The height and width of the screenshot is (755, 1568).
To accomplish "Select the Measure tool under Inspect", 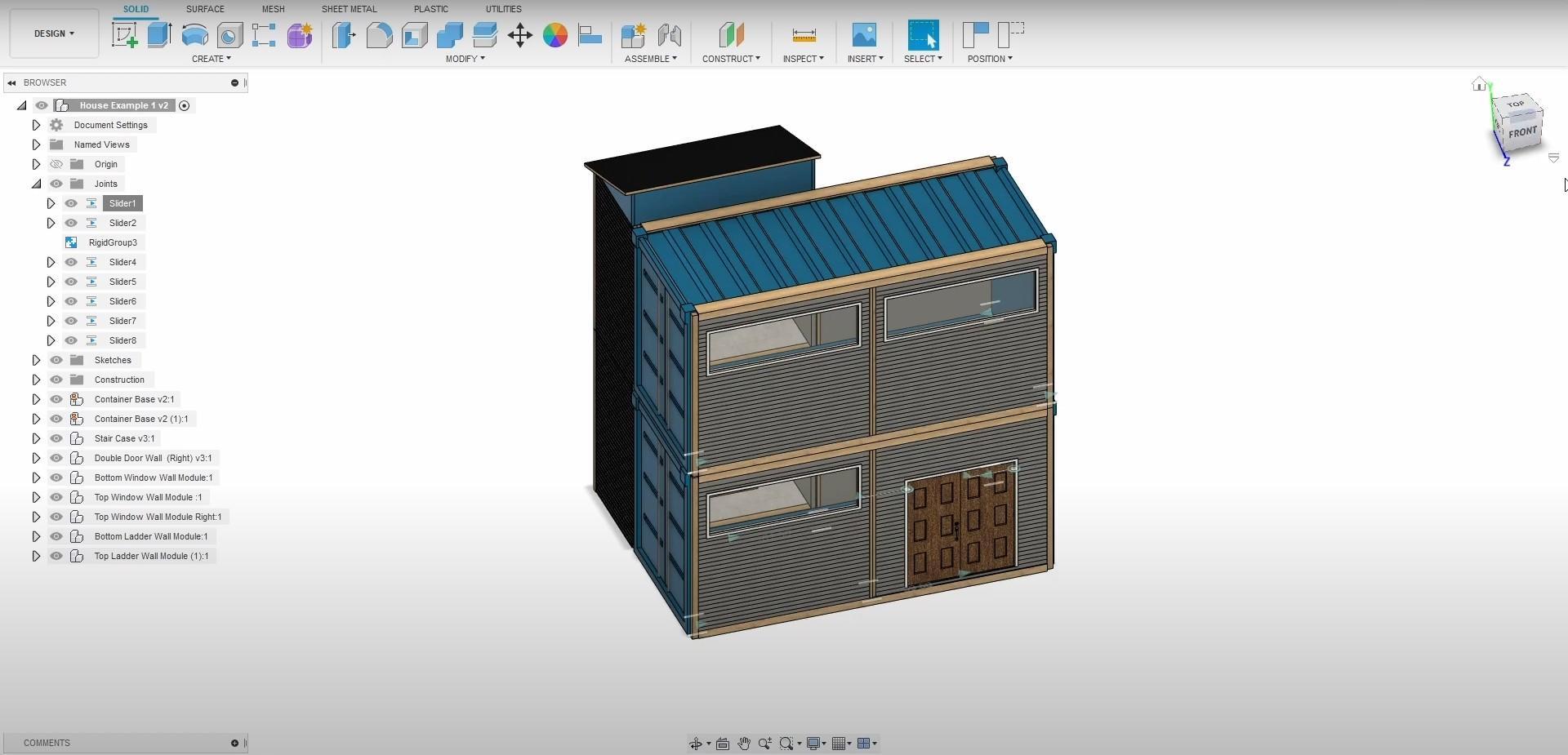I will point(804,35).
